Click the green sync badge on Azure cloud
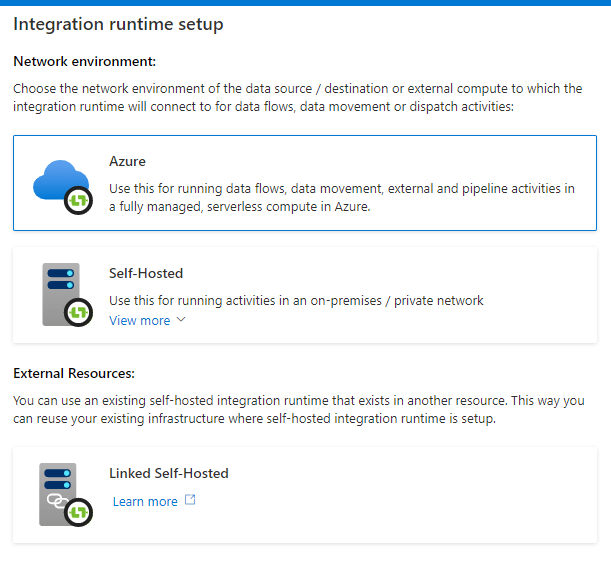The width and height of the screenshot is (611, 564). [x=78, y=200]
